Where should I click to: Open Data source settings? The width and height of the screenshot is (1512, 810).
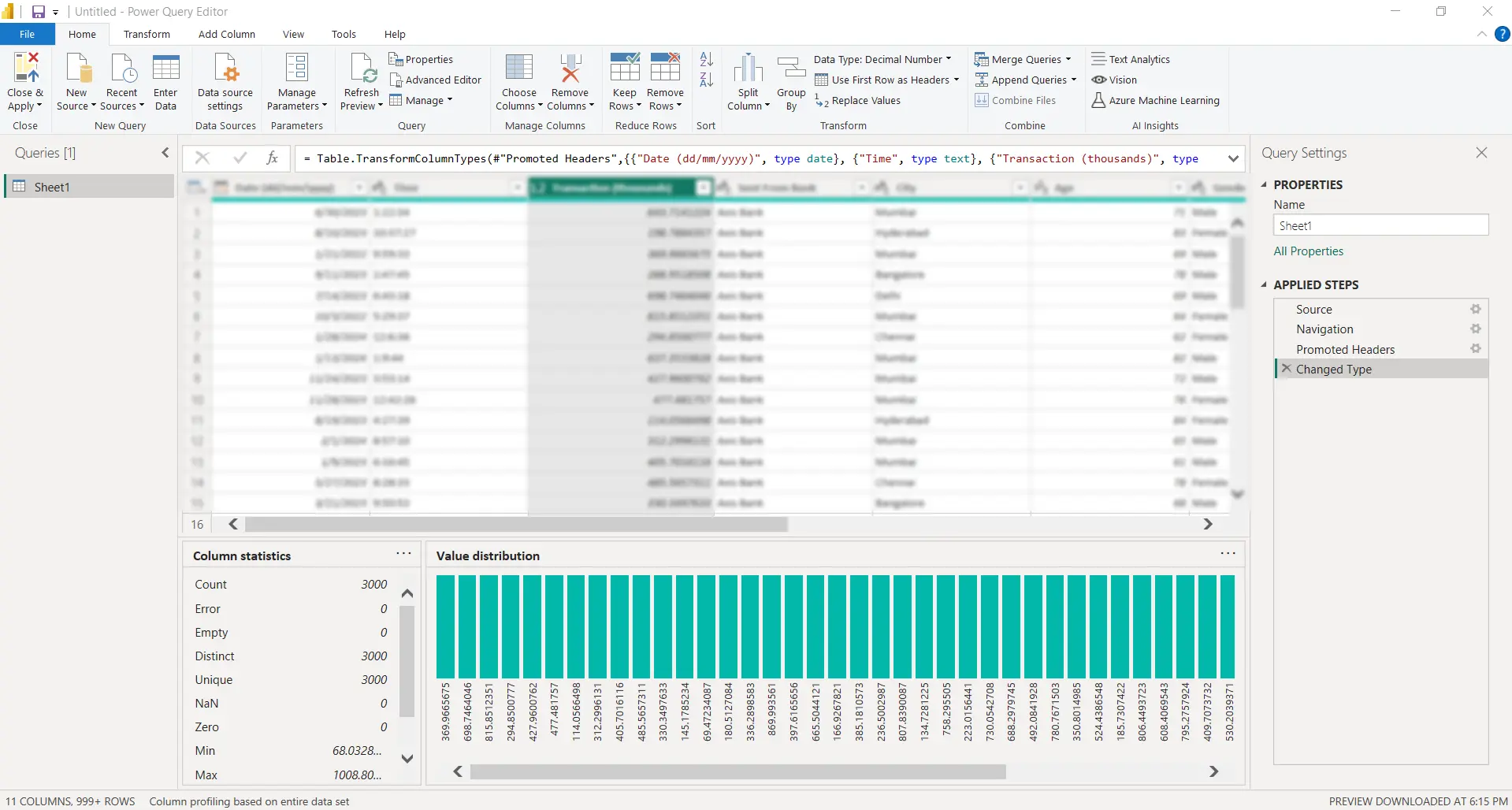pos(225,69)
